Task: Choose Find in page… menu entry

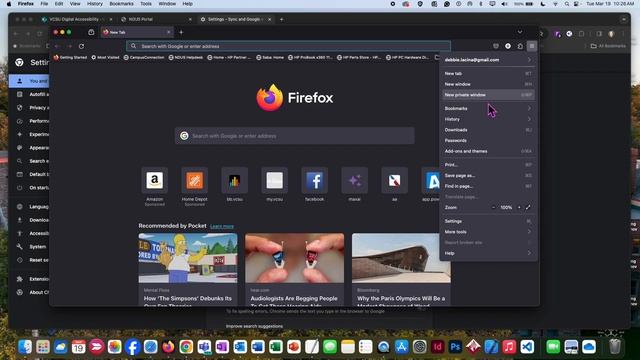Action: [488, 186]
